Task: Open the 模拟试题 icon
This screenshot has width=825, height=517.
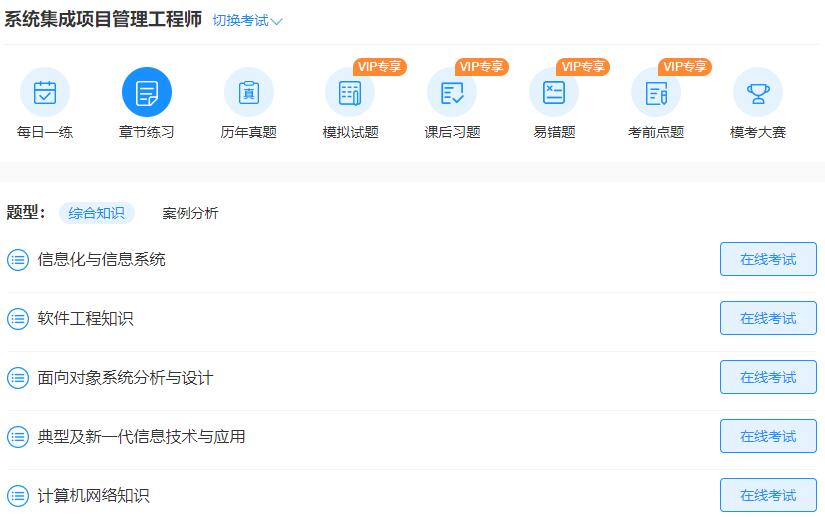Action: click(350, 93)
